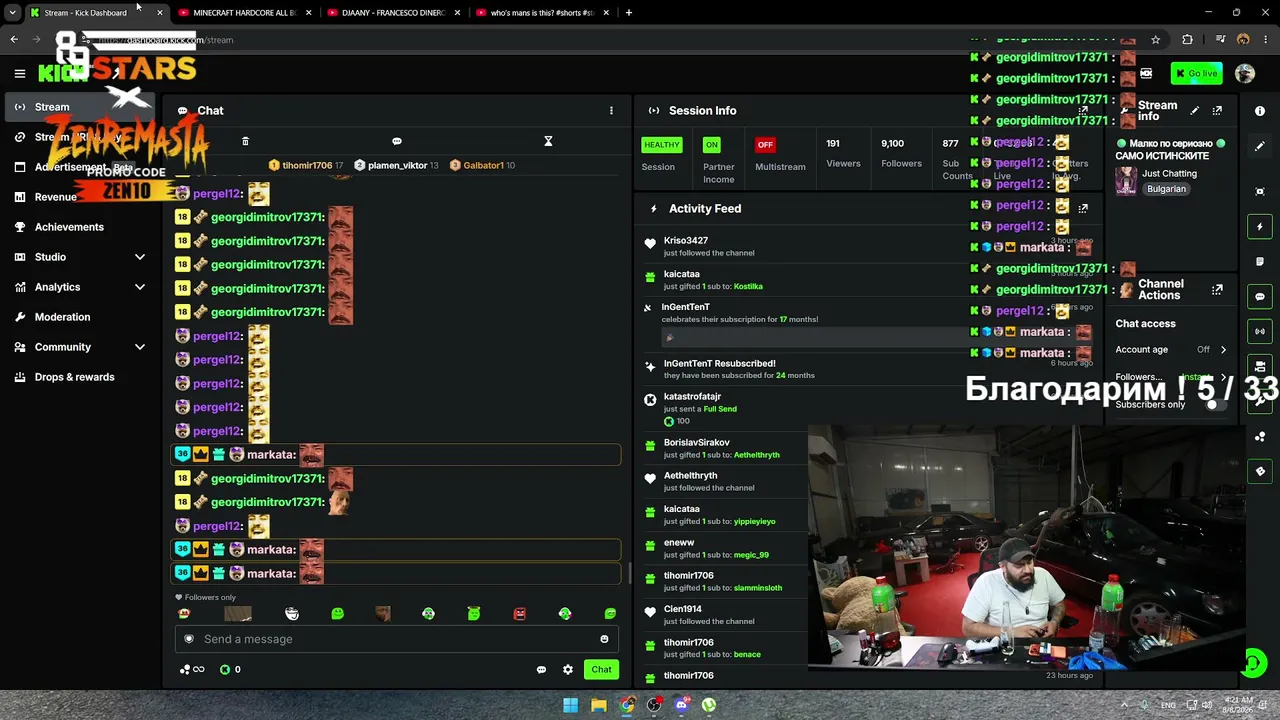The width and height of the screenshot is (1280, 720).
Task: Click the ENG language indicator in system tray
Action: (x=1168, y=705)
